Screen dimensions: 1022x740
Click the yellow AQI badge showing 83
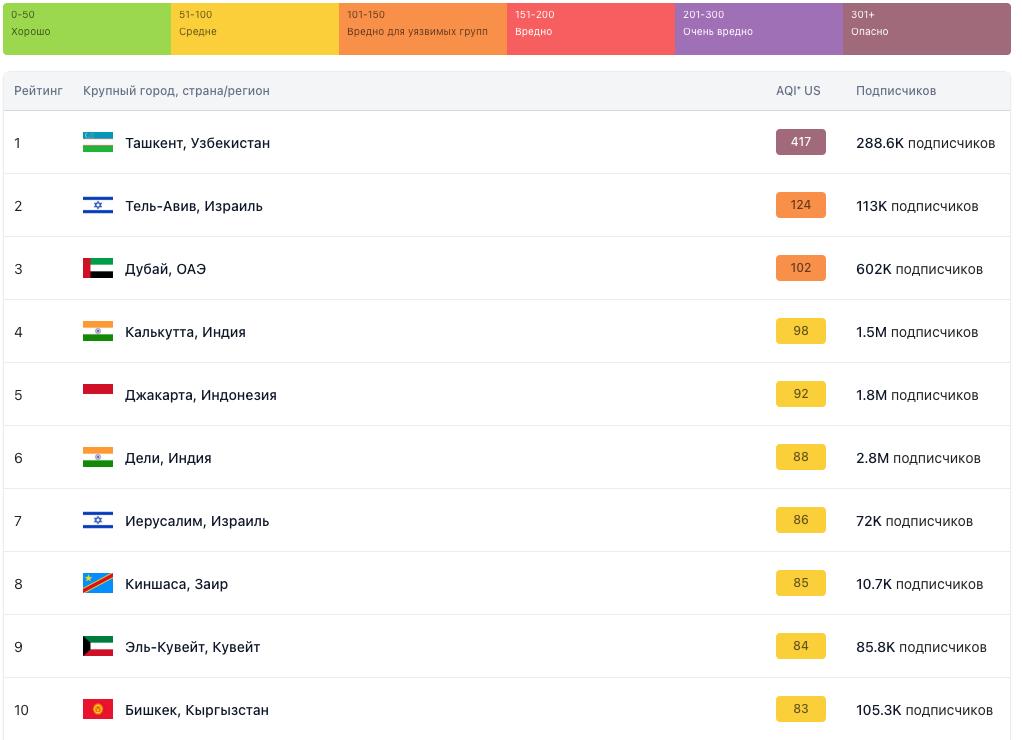800,709
